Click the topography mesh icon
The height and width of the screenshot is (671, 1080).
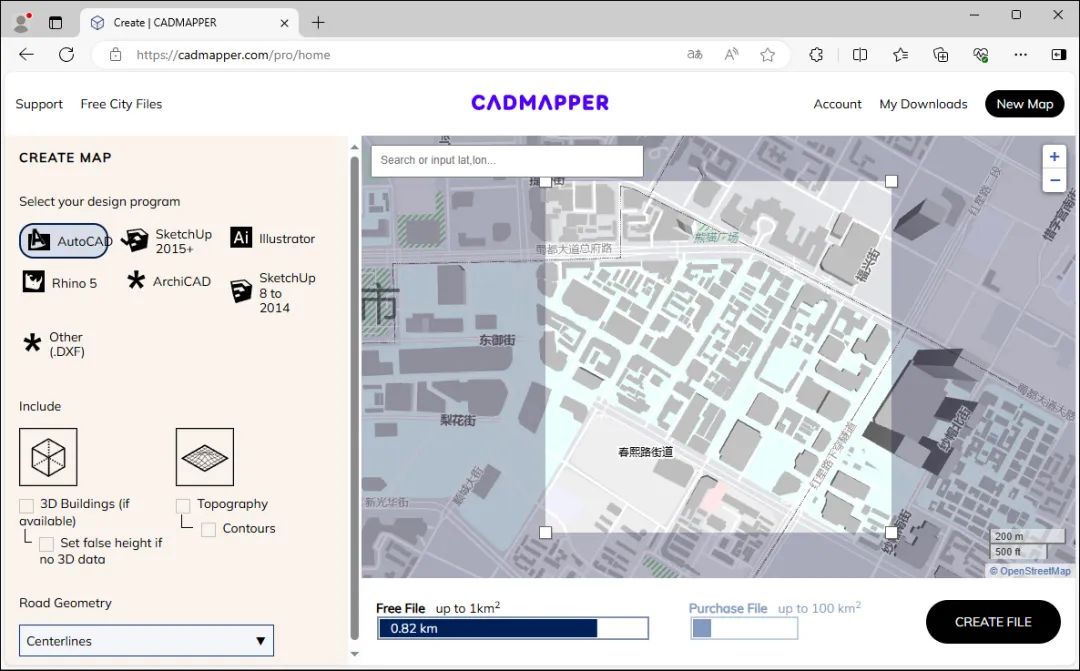pos(205,457)
